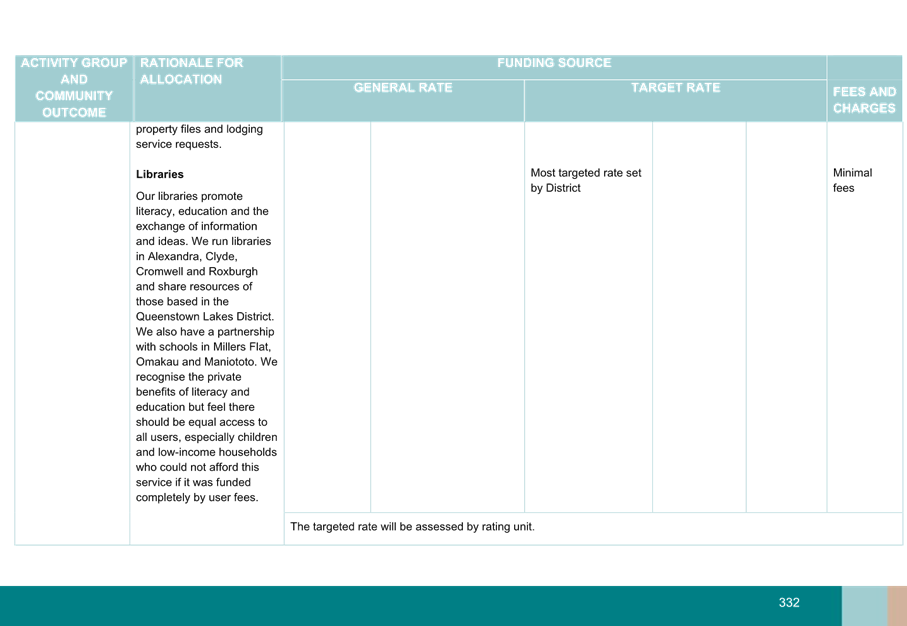Click the bold Libraries heading
The height and width of the screenshot is (626, 907).
(x=160, y=174)
